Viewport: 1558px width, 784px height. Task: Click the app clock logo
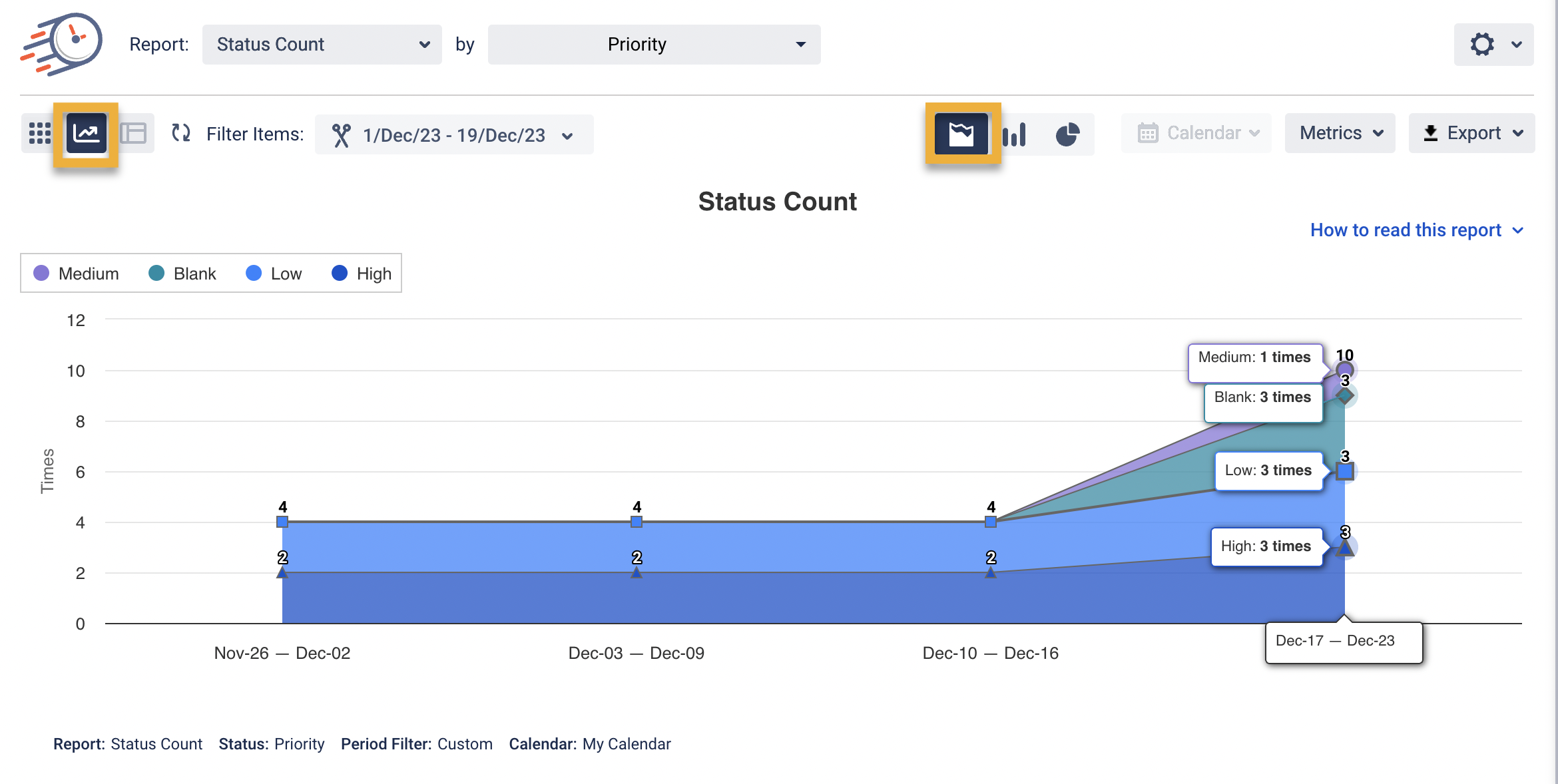pos(62,44)
